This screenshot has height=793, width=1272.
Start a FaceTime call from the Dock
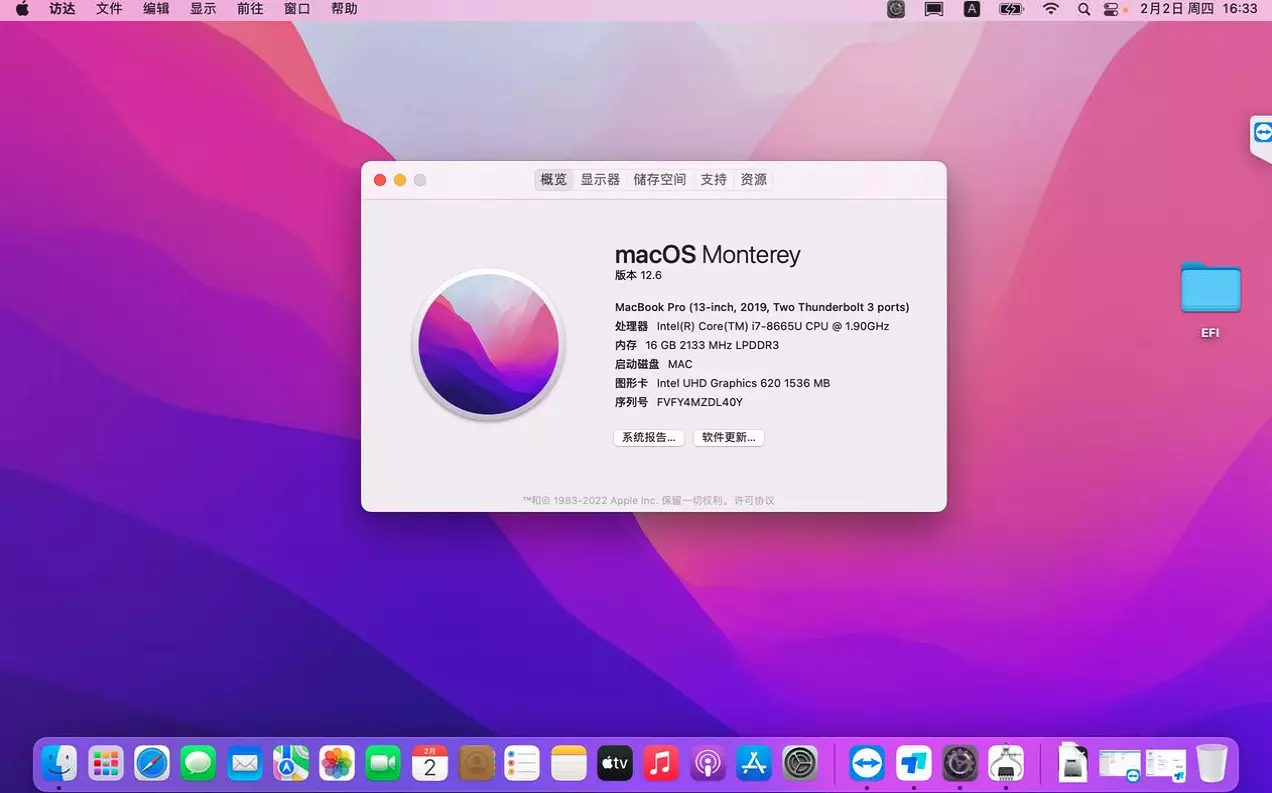(x=383, y=763)
